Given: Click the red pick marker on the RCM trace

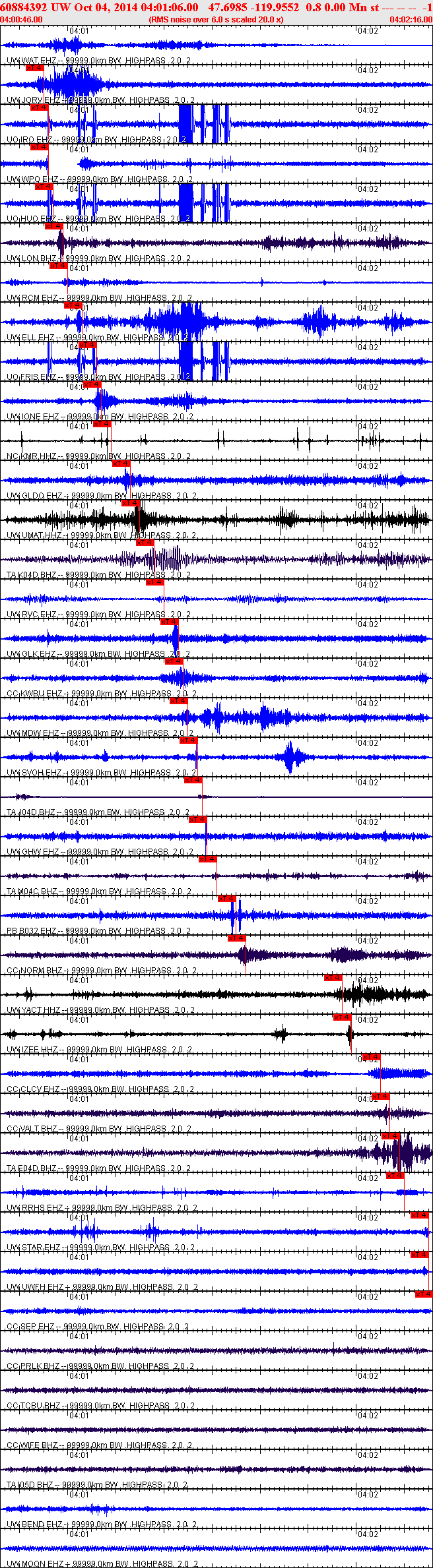Looking at the screenshot, I should pos(59,265).
